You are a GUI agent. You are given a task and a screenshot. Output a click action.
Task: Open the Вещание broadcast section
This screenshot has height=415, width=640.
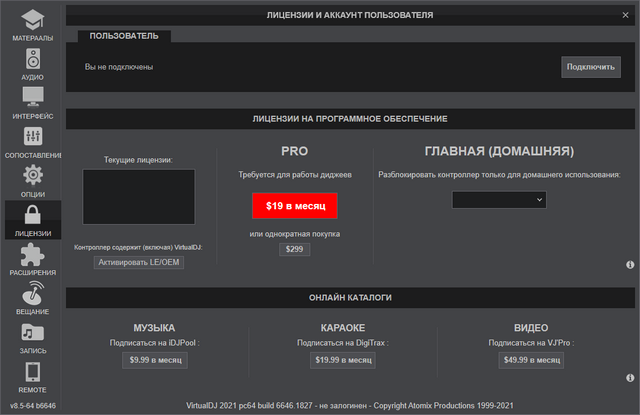[32, 297]
